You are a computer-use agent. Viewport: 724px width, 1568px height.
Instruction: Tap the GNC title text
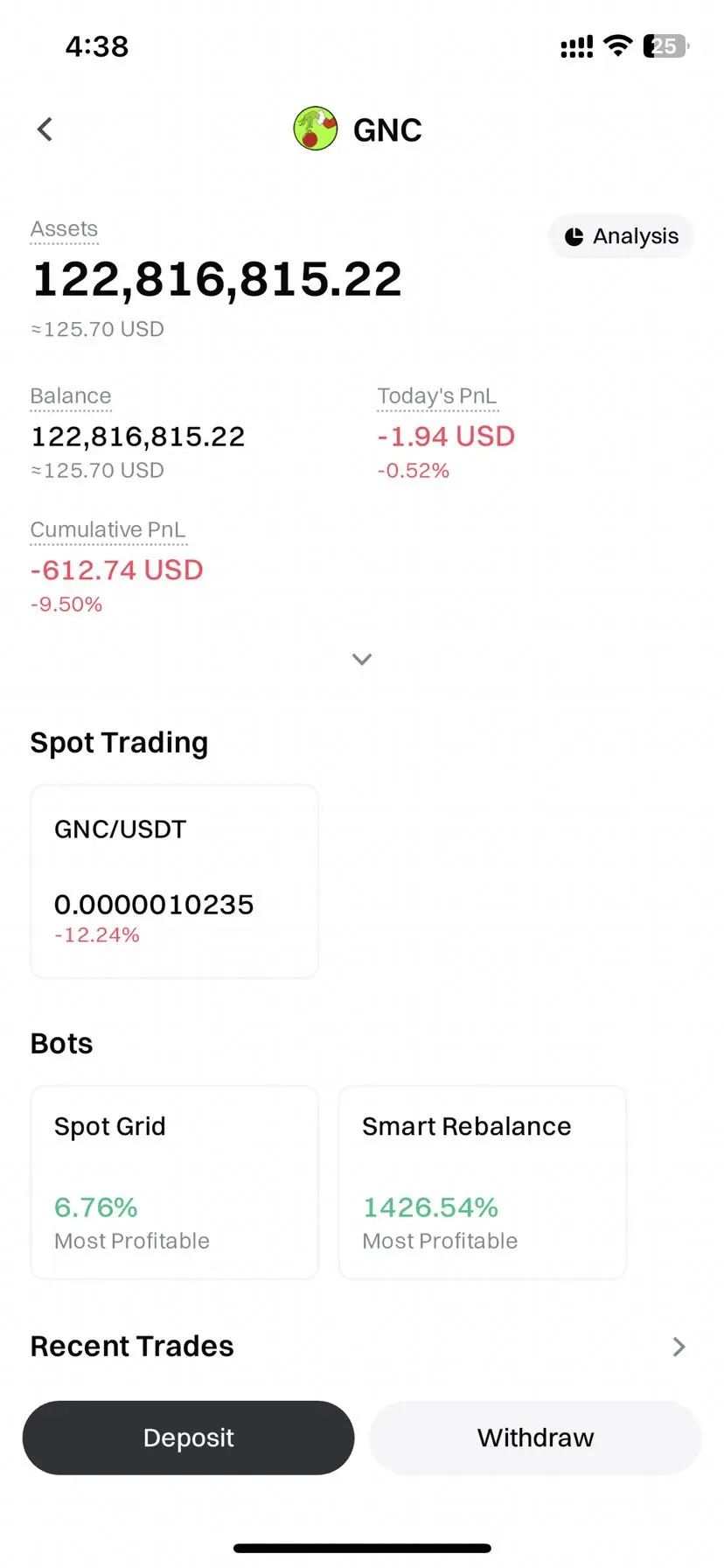coord(387,130)
